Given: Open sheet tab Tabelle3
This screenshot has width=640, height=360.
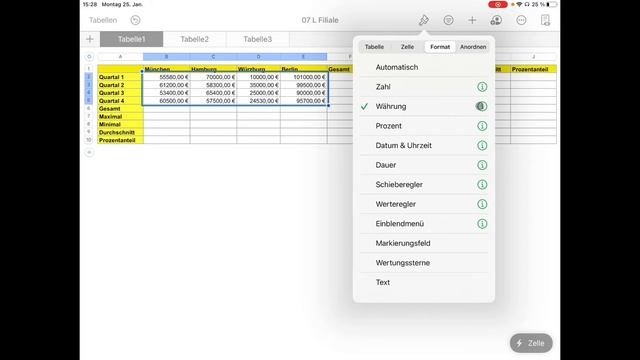Looking at the screenshot, I should point(258,39).
